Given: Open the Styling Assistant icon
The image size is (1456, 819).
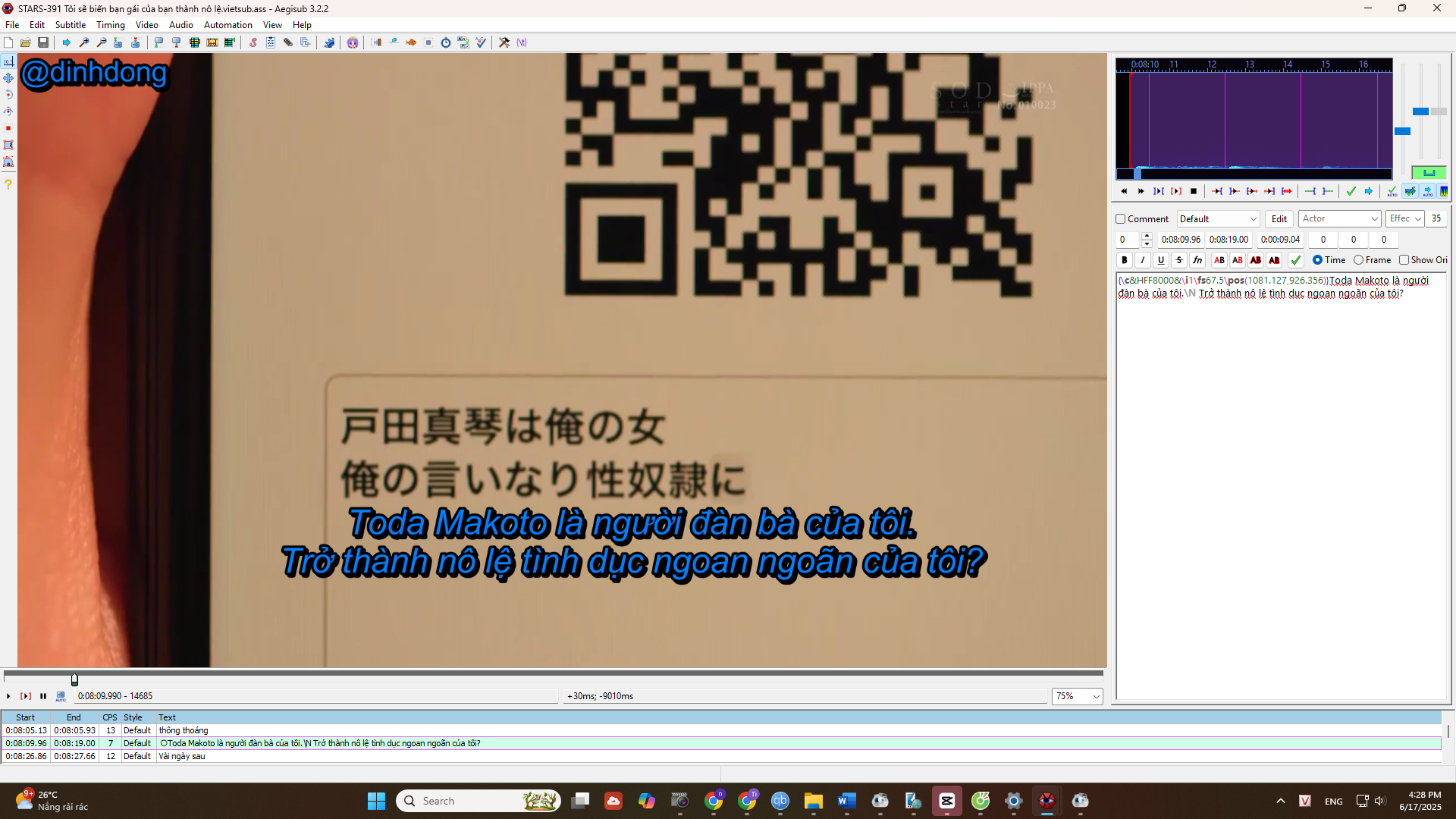Looking at the screenshot, I should (394, 42).
